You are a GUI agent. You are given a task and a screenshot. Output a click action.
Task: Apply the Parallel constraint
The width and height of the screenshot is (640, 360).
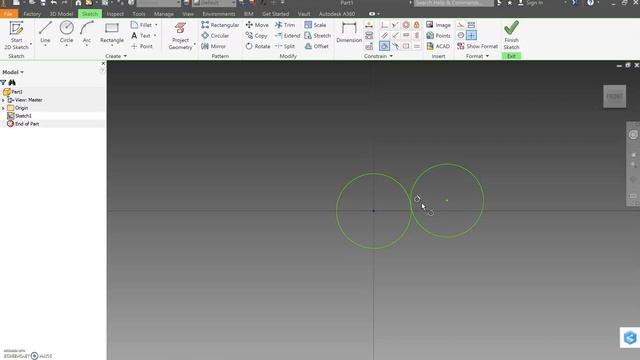click(x=384, y=35)
